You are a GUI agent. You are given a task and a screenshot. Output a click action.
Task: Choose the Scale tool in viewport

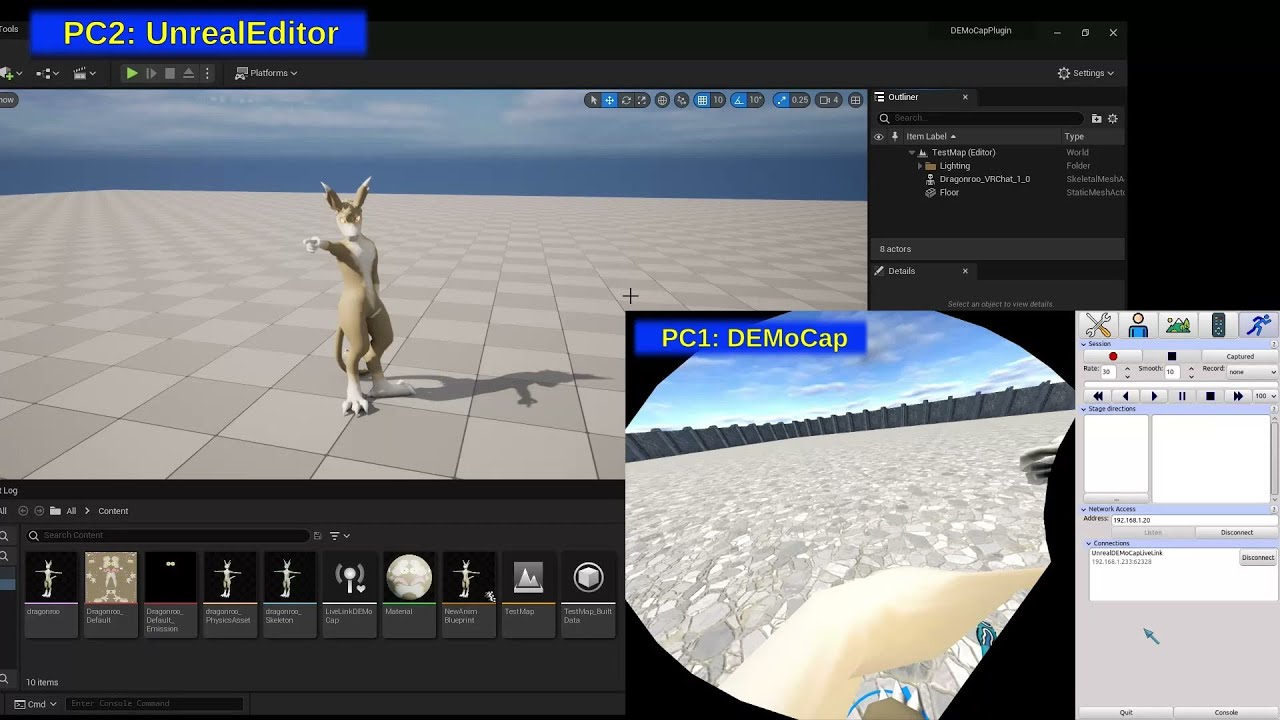pos(642,100)
